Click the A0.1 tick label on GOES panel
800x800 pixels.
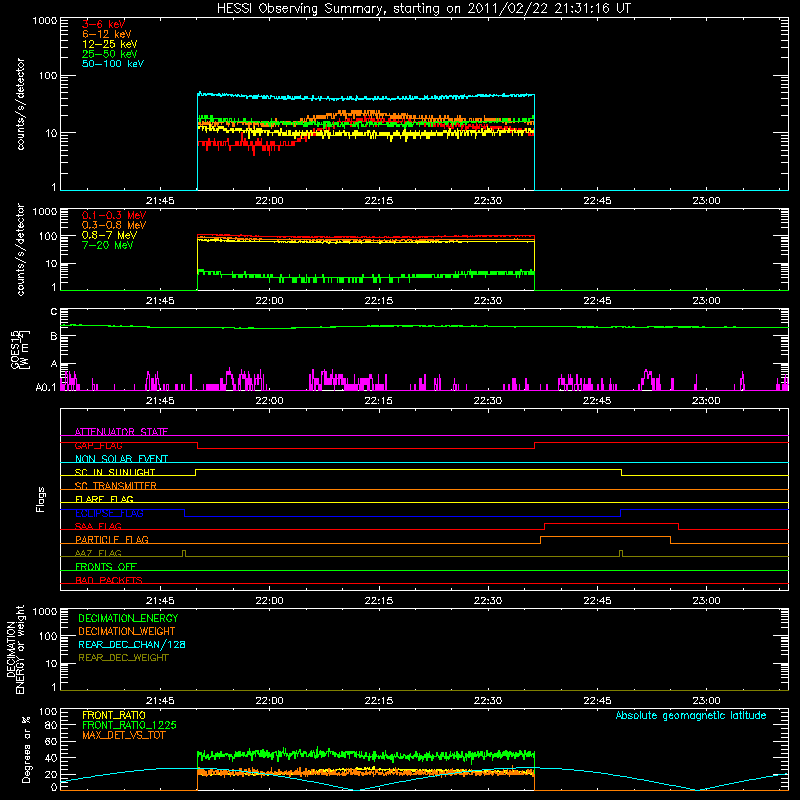46,388
